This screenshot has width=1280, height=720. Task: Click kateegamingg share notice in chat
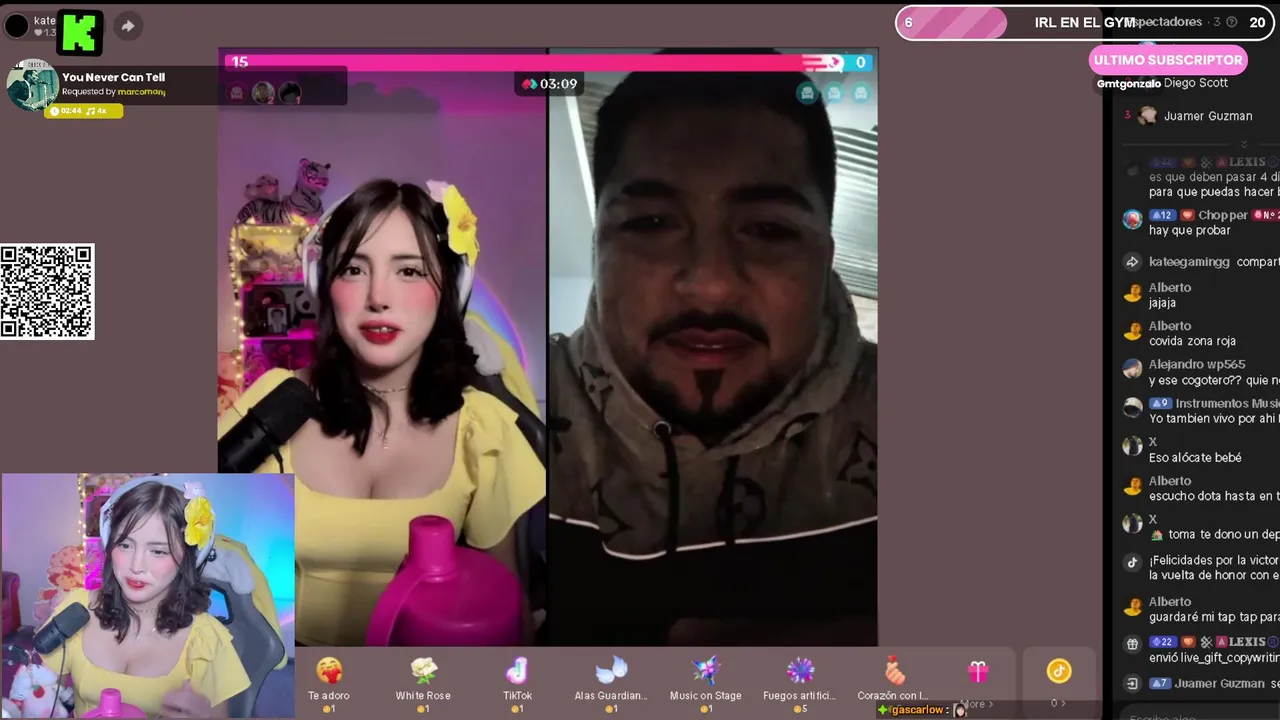pos(1214,262)
